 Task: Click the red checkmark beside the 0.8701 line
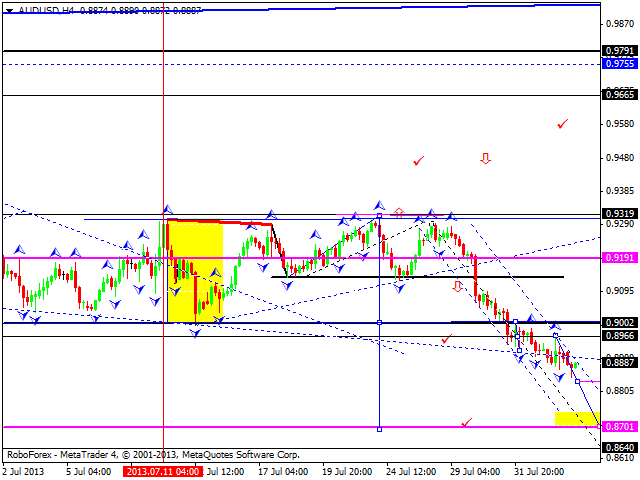tap(466, 423)
